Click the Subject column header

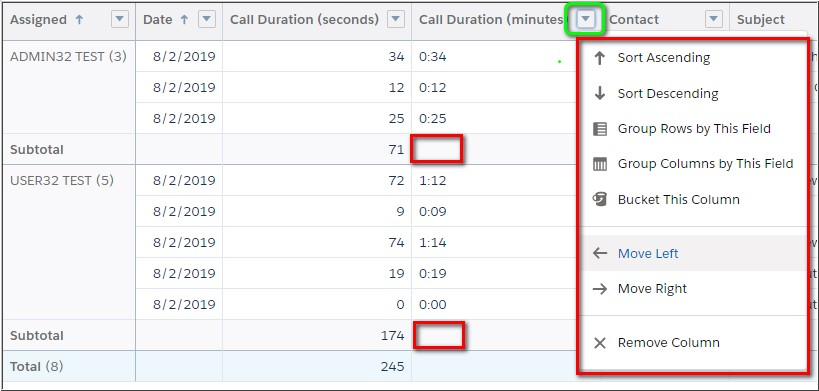click(760, 20)
